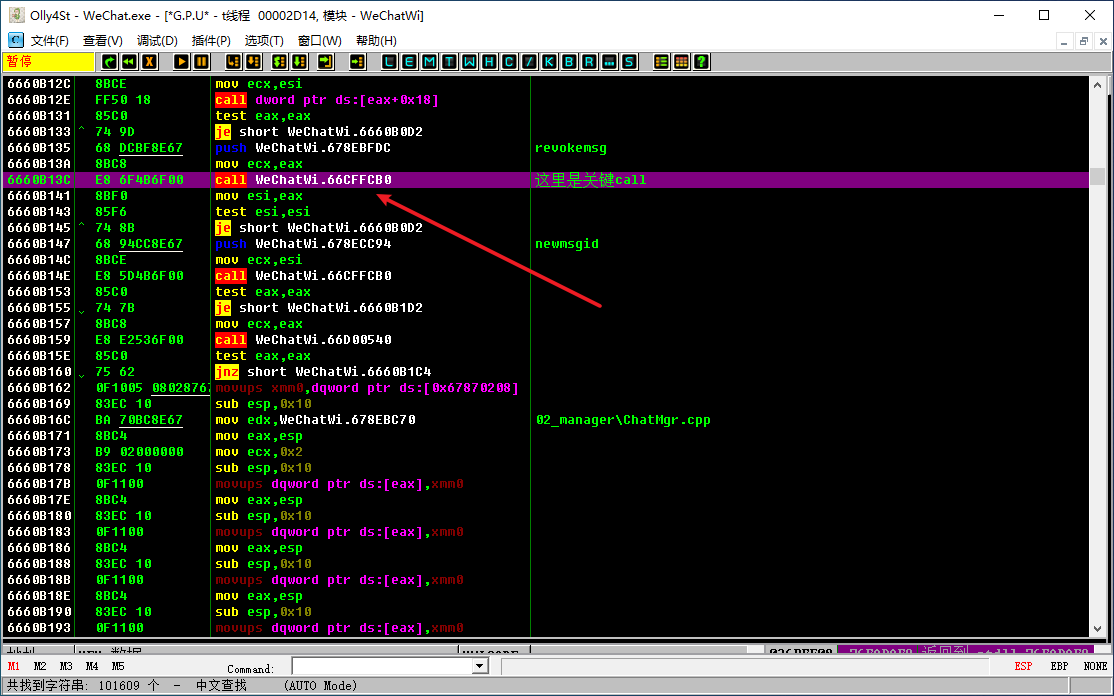Open the 查看(V) menu

click(103, 40)
